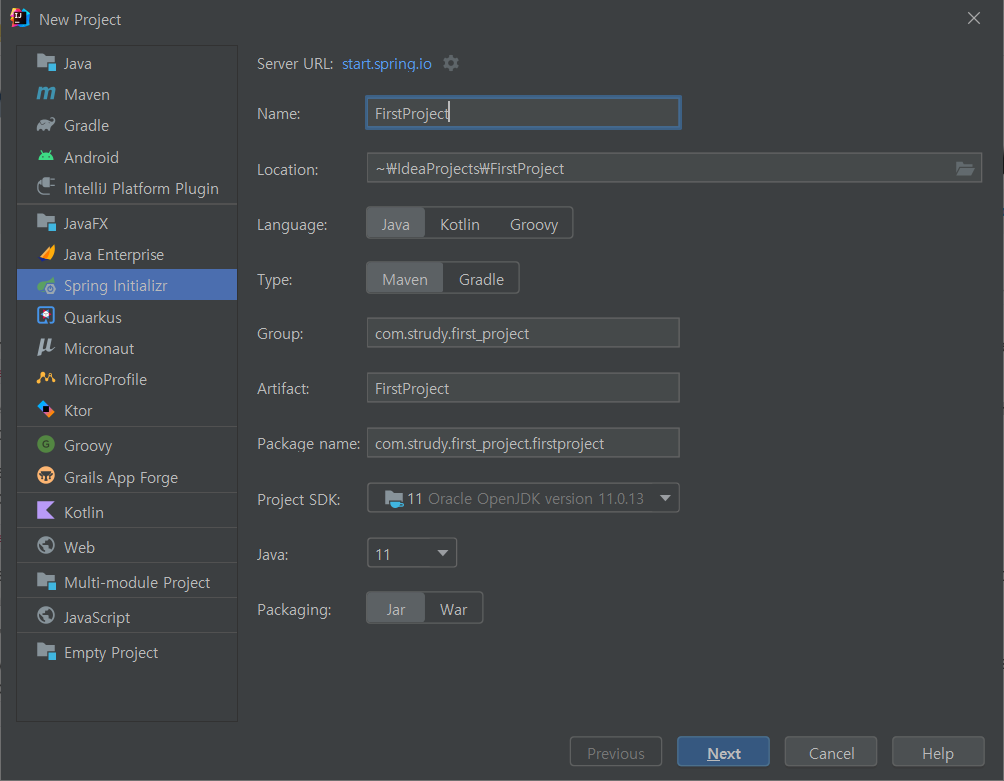Select Grails App Forge in the list
The width and height of the screenshot is (1004, 781).
click(127, 477)
